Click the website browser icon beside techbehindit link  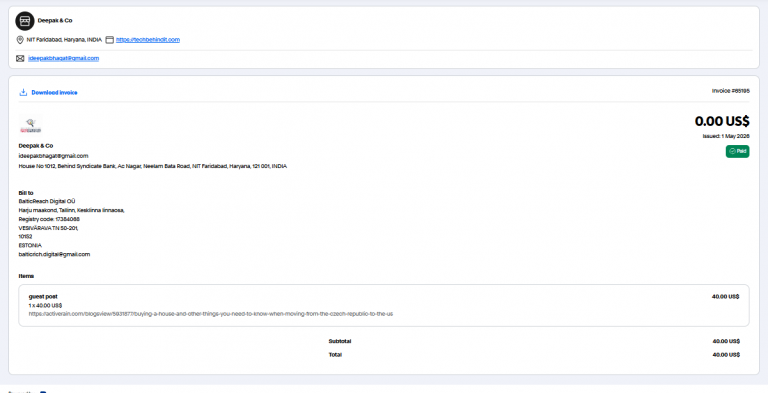coord(110,40)
